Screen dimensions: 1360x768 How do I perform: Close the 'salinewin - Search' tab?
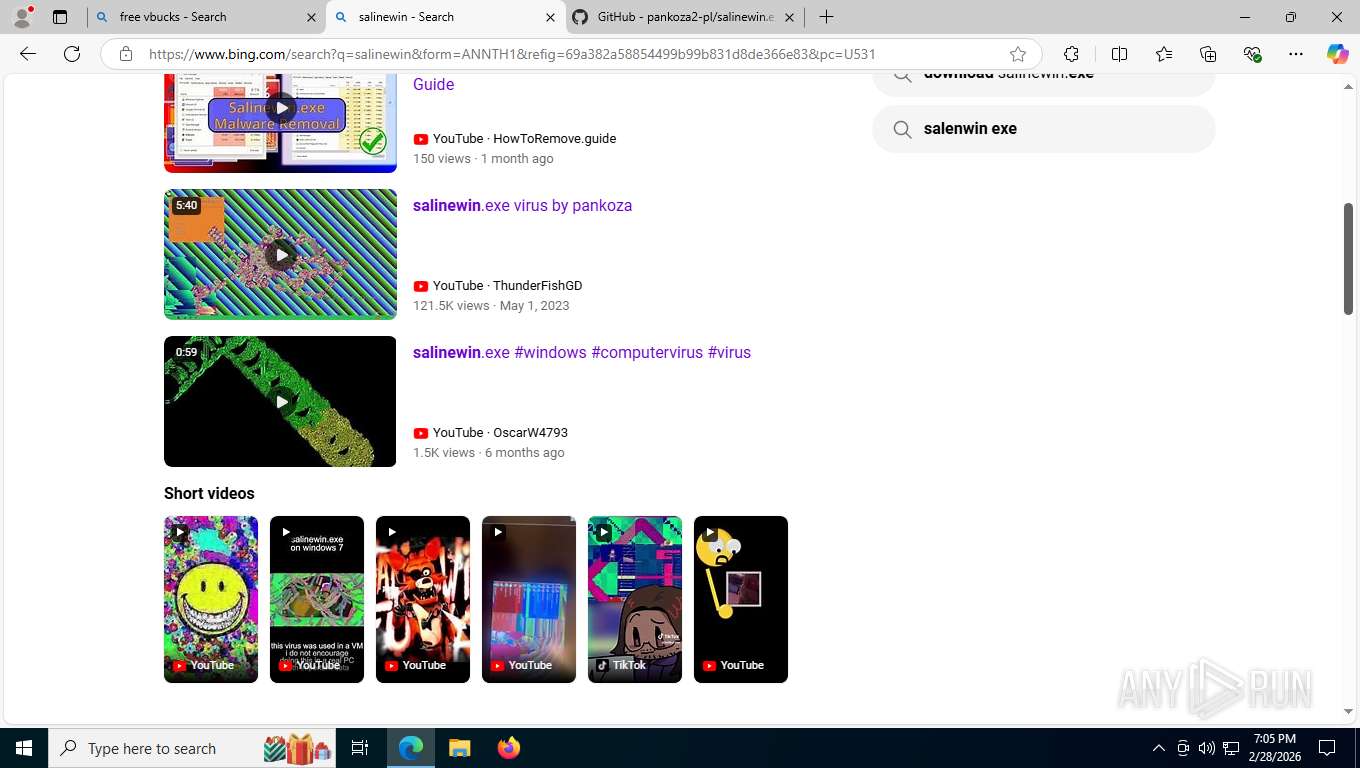[x=550, y=17]
